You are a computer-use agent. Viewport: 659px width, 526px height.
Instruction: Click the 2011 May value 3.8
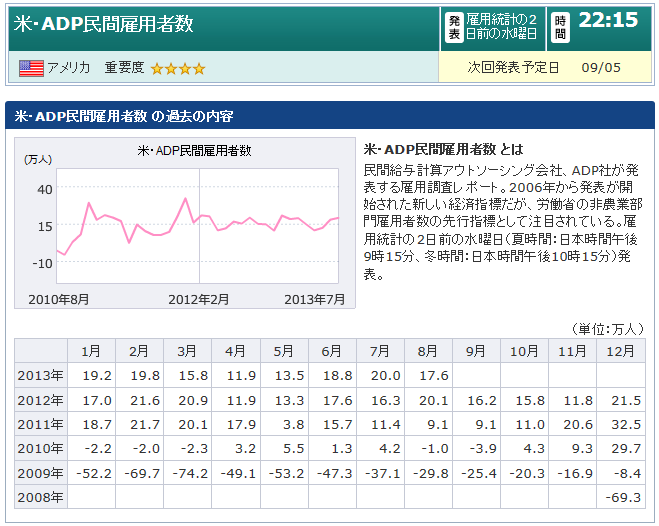click(293, 424)
